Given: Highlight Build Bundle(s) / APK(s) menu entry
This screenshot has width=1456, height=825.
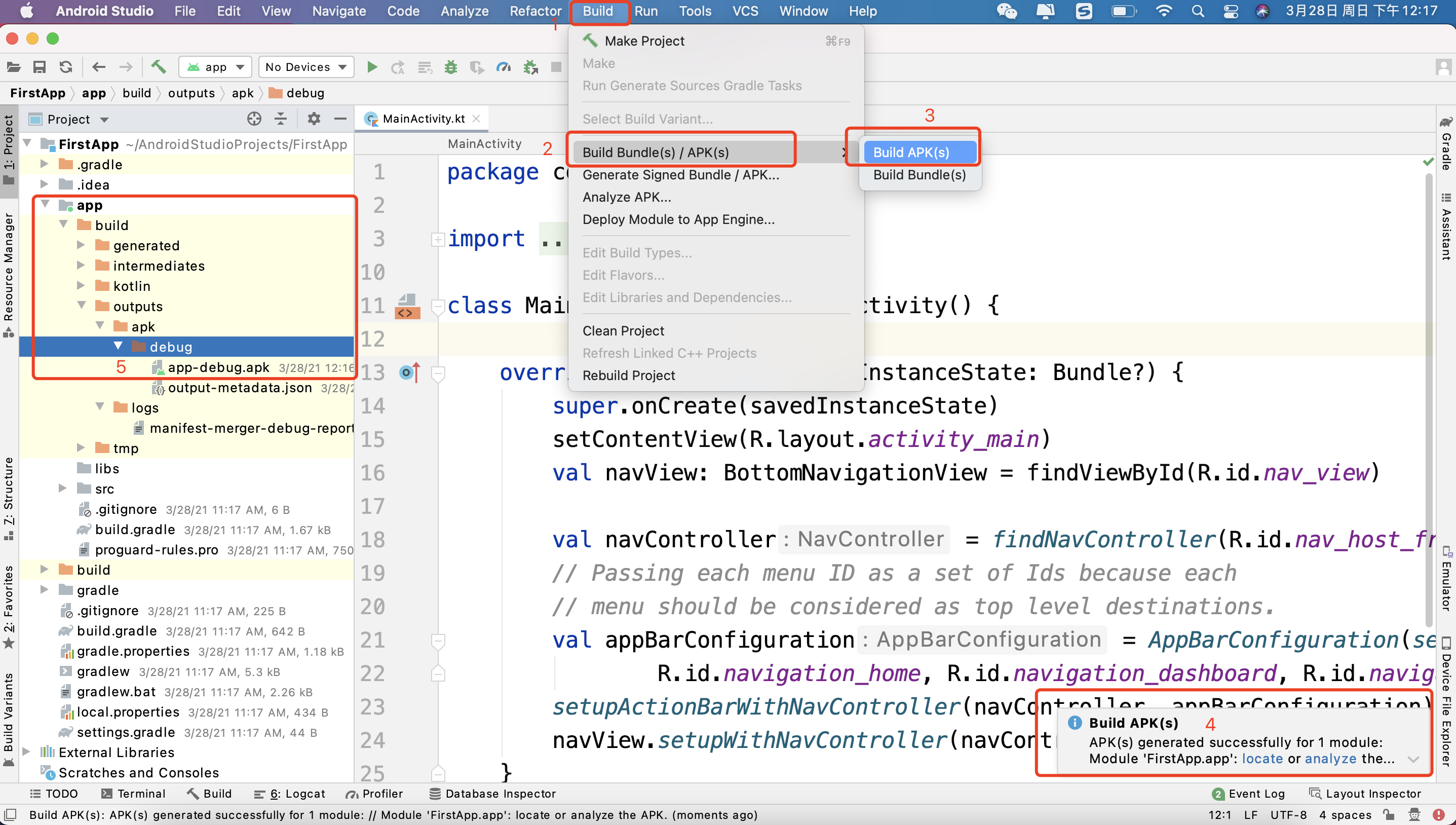Looking at the screenshot, I should point(655,152).
